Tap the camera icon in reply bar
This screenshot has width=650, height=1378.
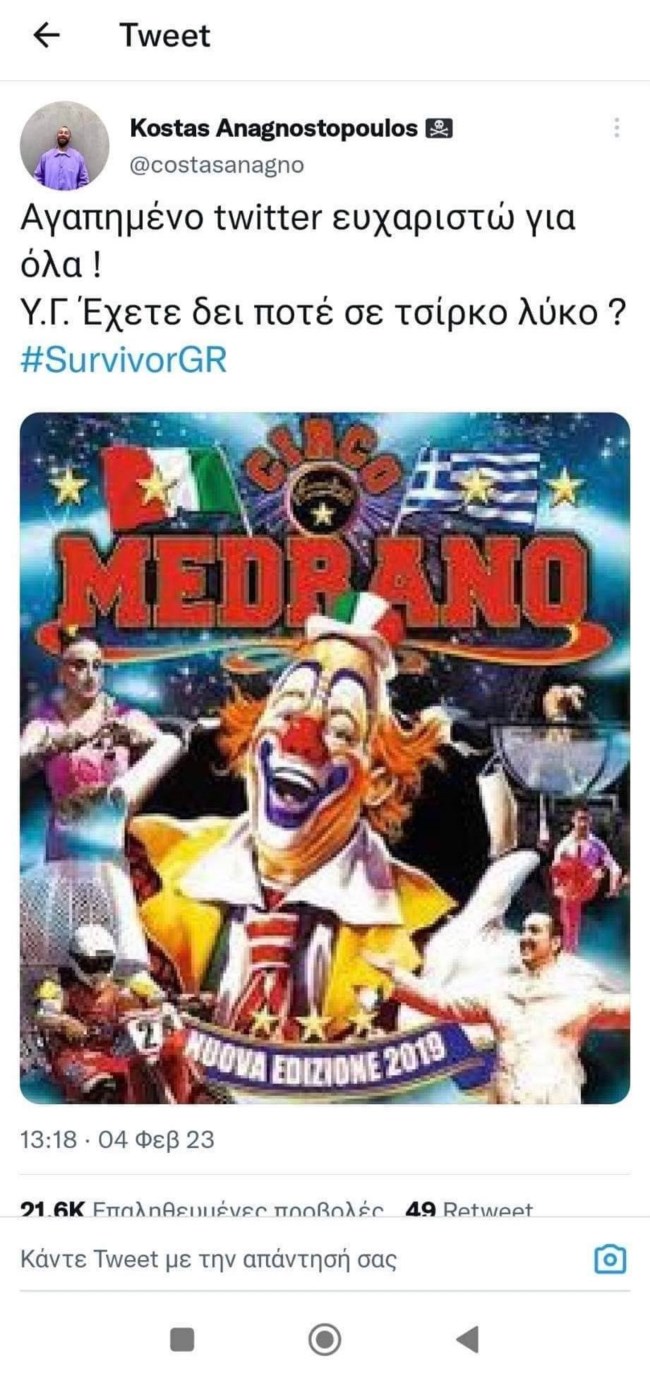click(610, 1259)
